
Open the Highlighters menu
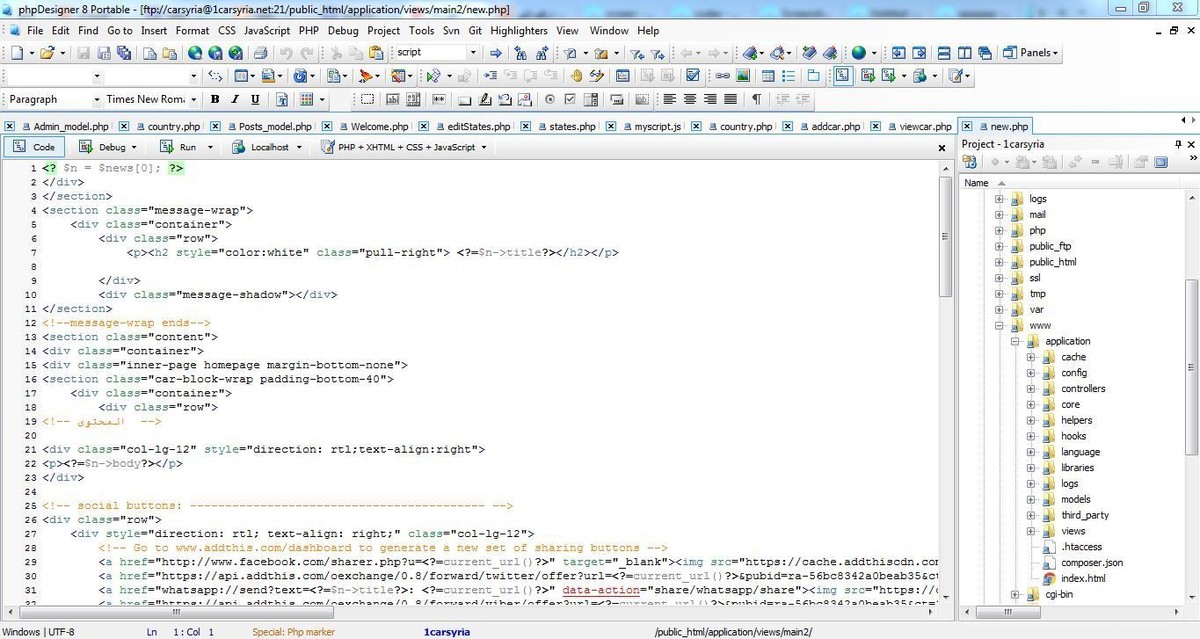click(x=518, y=31)
